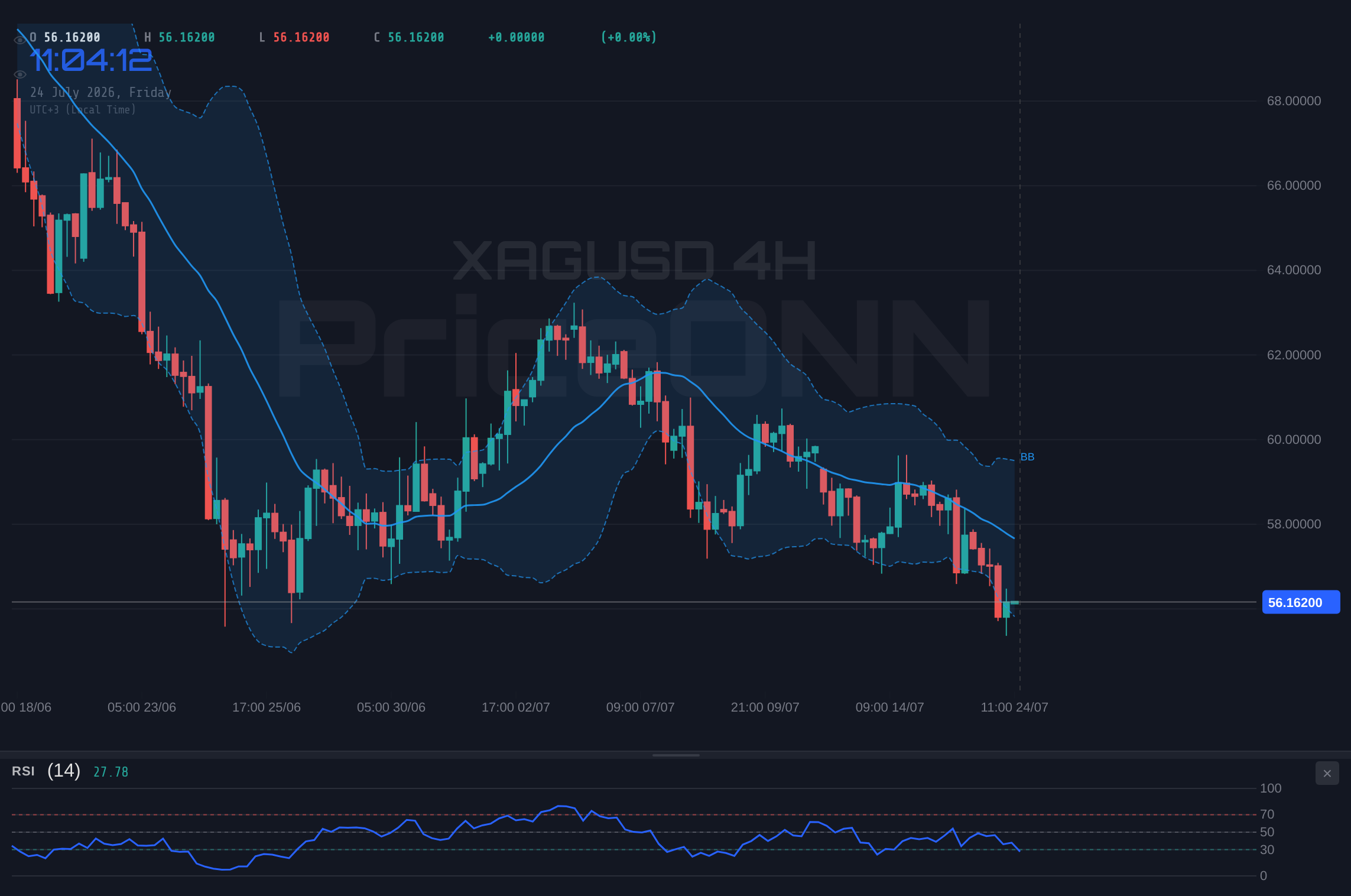Click the 60.00000 price axis label
Viewport: 1351px width, 896px height.
[1294, 440]
